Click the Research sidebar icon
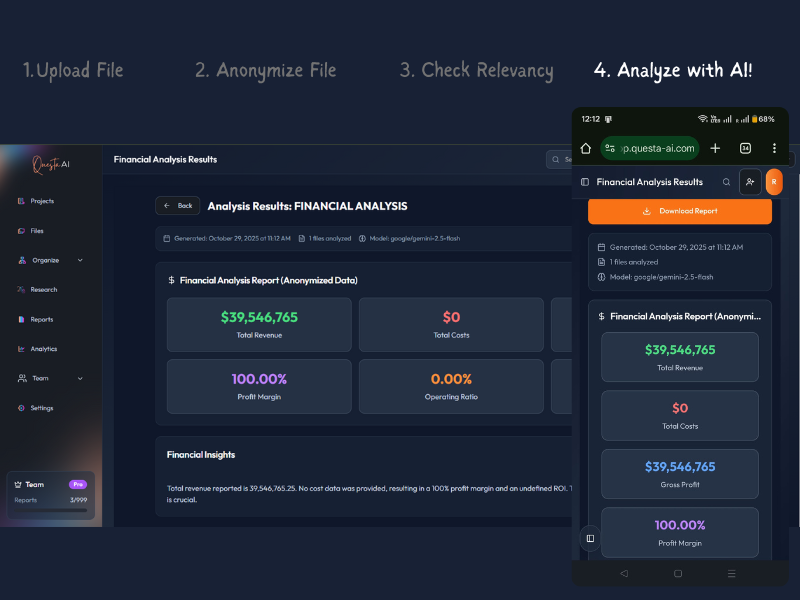Viewport: 800px width, 600px height. (x=21, y=290)
